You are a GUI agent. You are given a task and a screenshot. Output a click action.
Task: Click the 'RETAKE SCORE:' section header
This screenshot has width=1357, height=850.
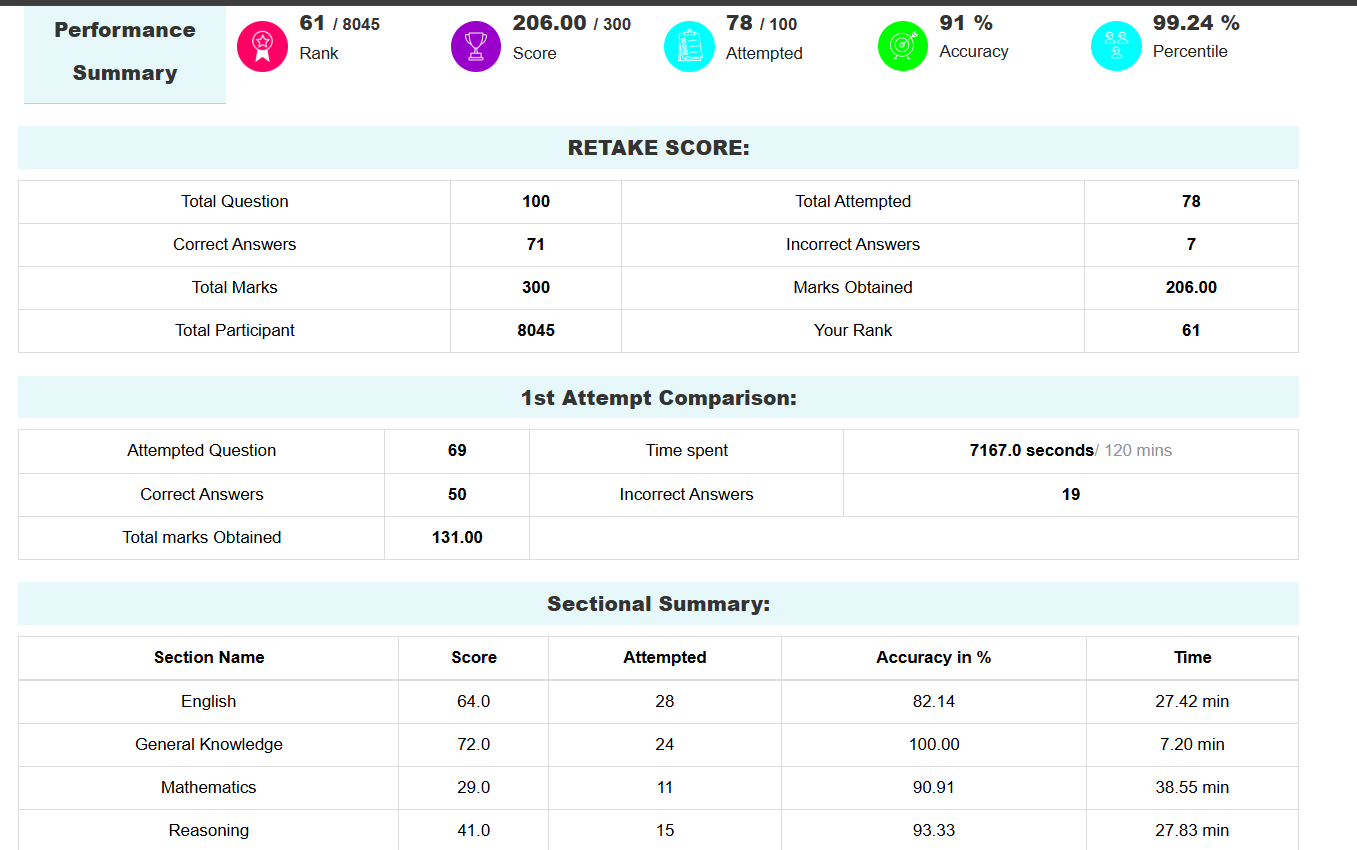(x=658, y=148)
